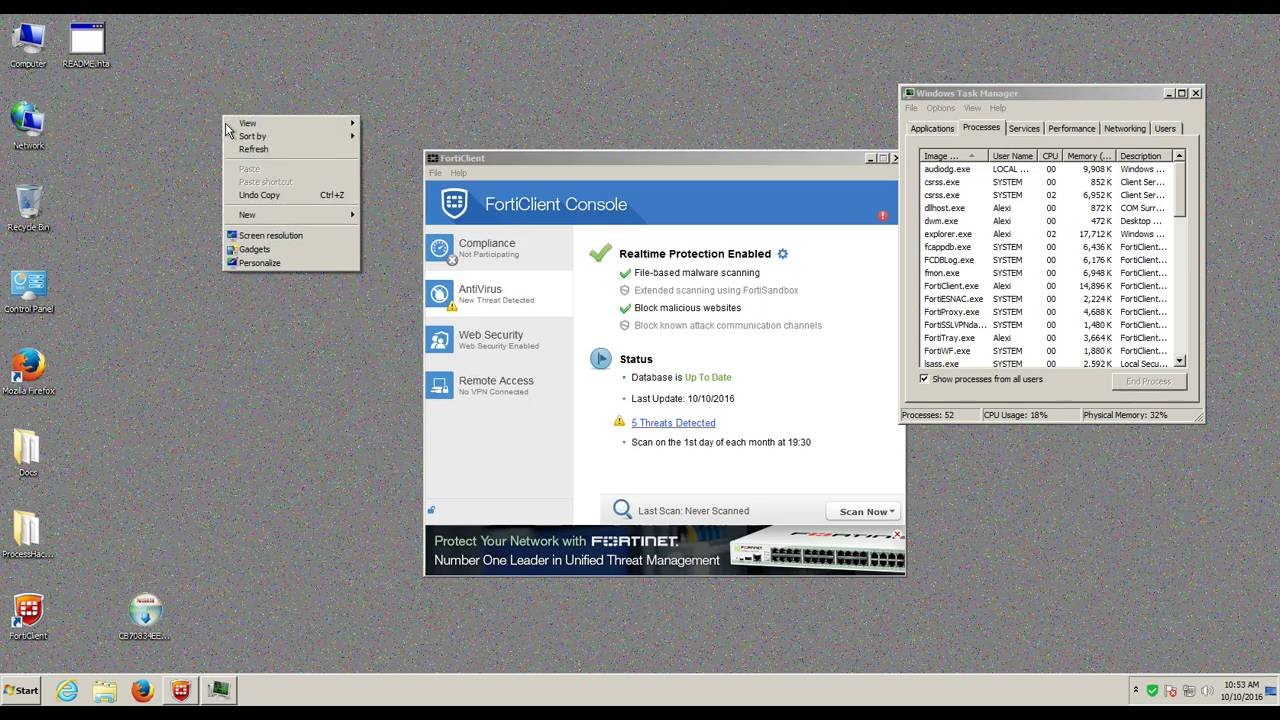Open Personalize from context menu
This screenshot has width=1280, height=720.
(x=291, y=263)
